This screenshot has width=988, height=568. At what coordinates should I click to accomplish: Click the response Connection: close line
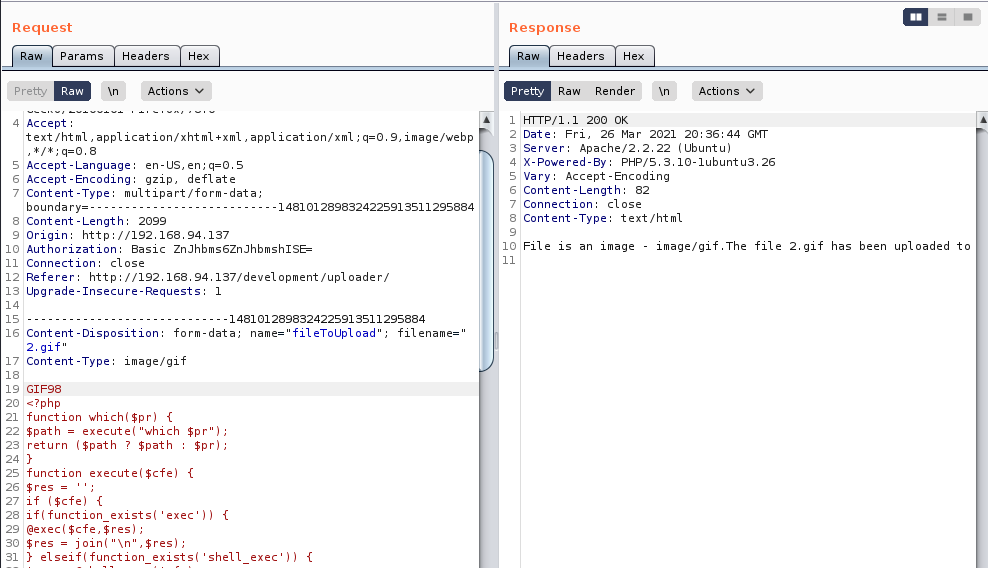click(x=582, y=204)
